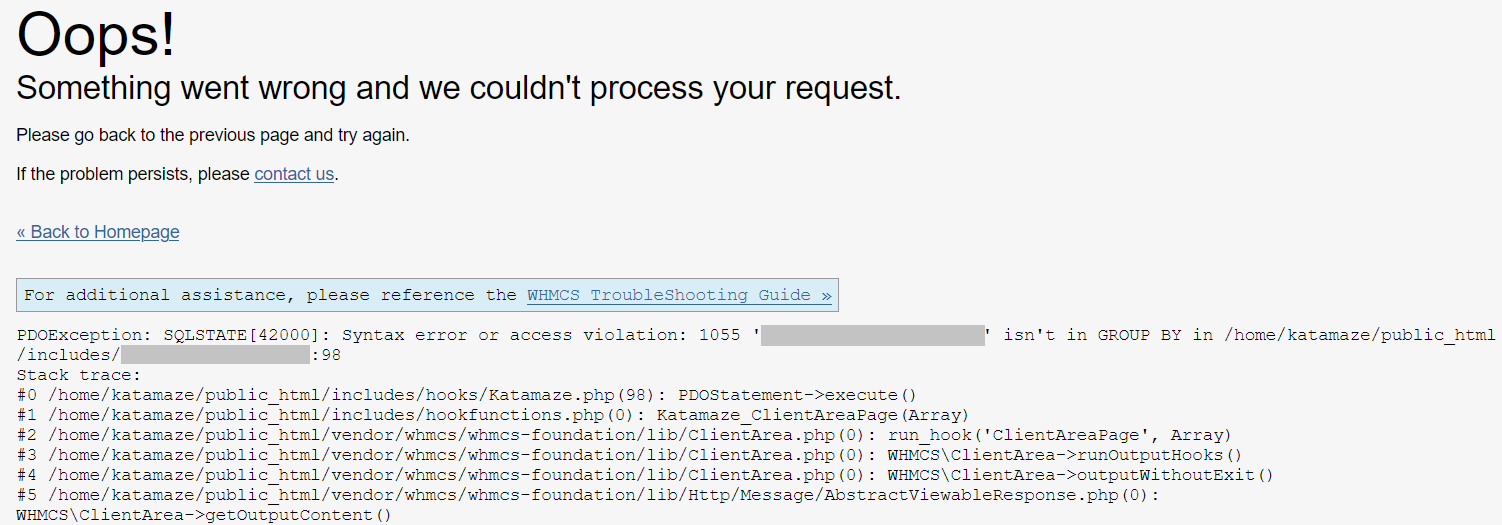Viewport: 1502px width, 525px height.
Task: Follow the Back to Homepage link
Action: click(x=98, y=232)
